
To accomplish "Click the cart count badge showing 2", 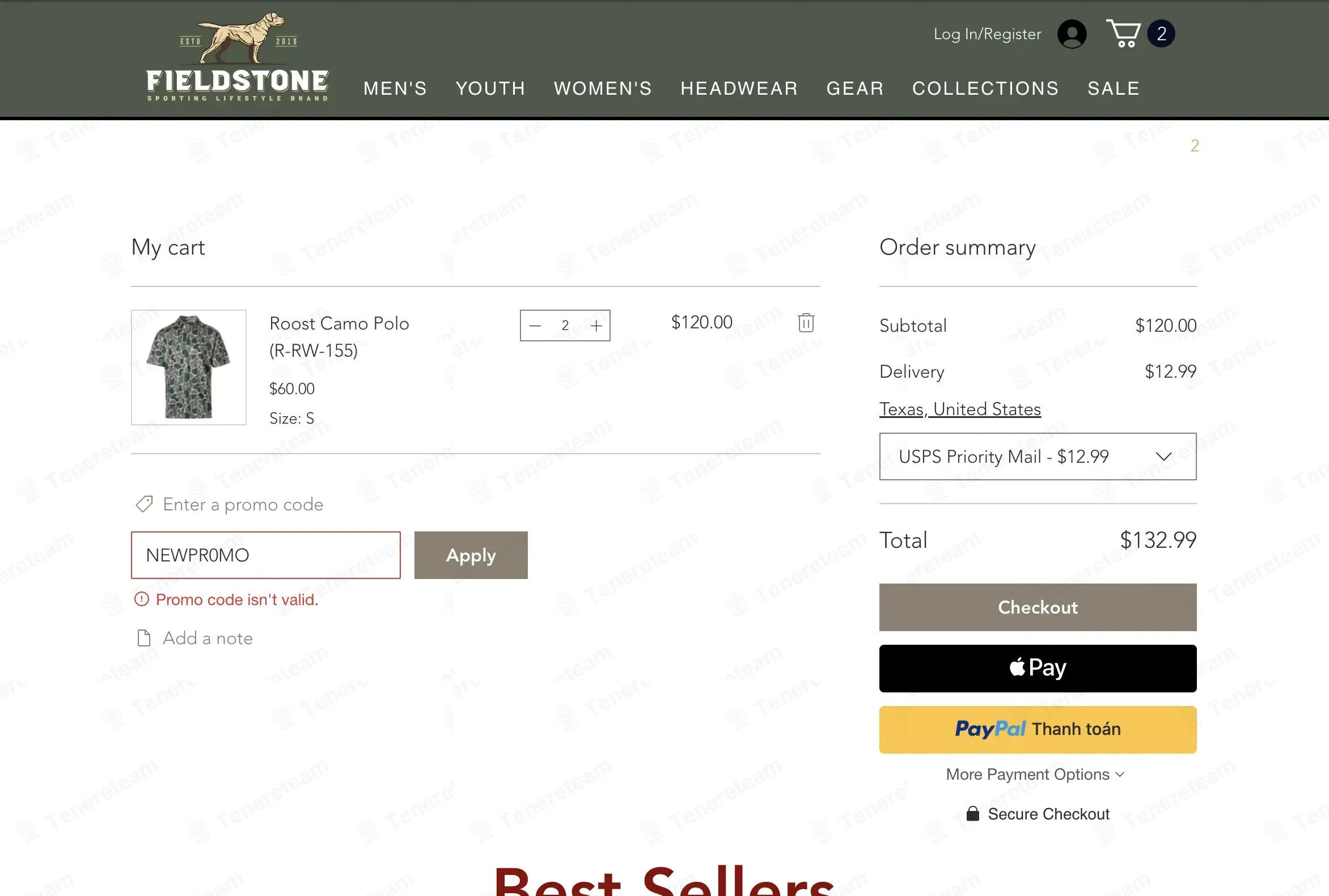I will (x=1161, y=33).
